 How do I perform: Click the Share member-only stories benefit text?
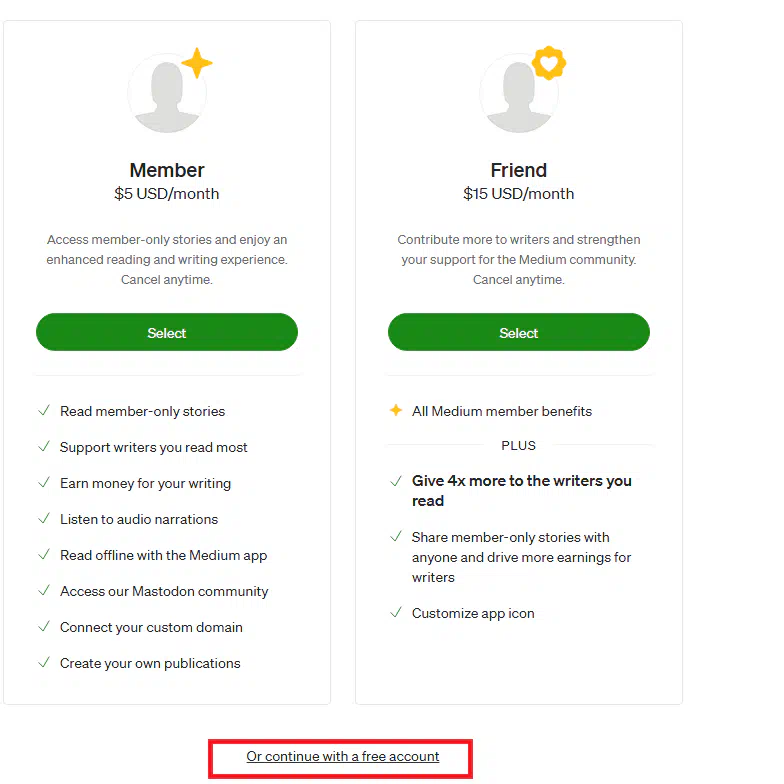click(x=522, y=557)
